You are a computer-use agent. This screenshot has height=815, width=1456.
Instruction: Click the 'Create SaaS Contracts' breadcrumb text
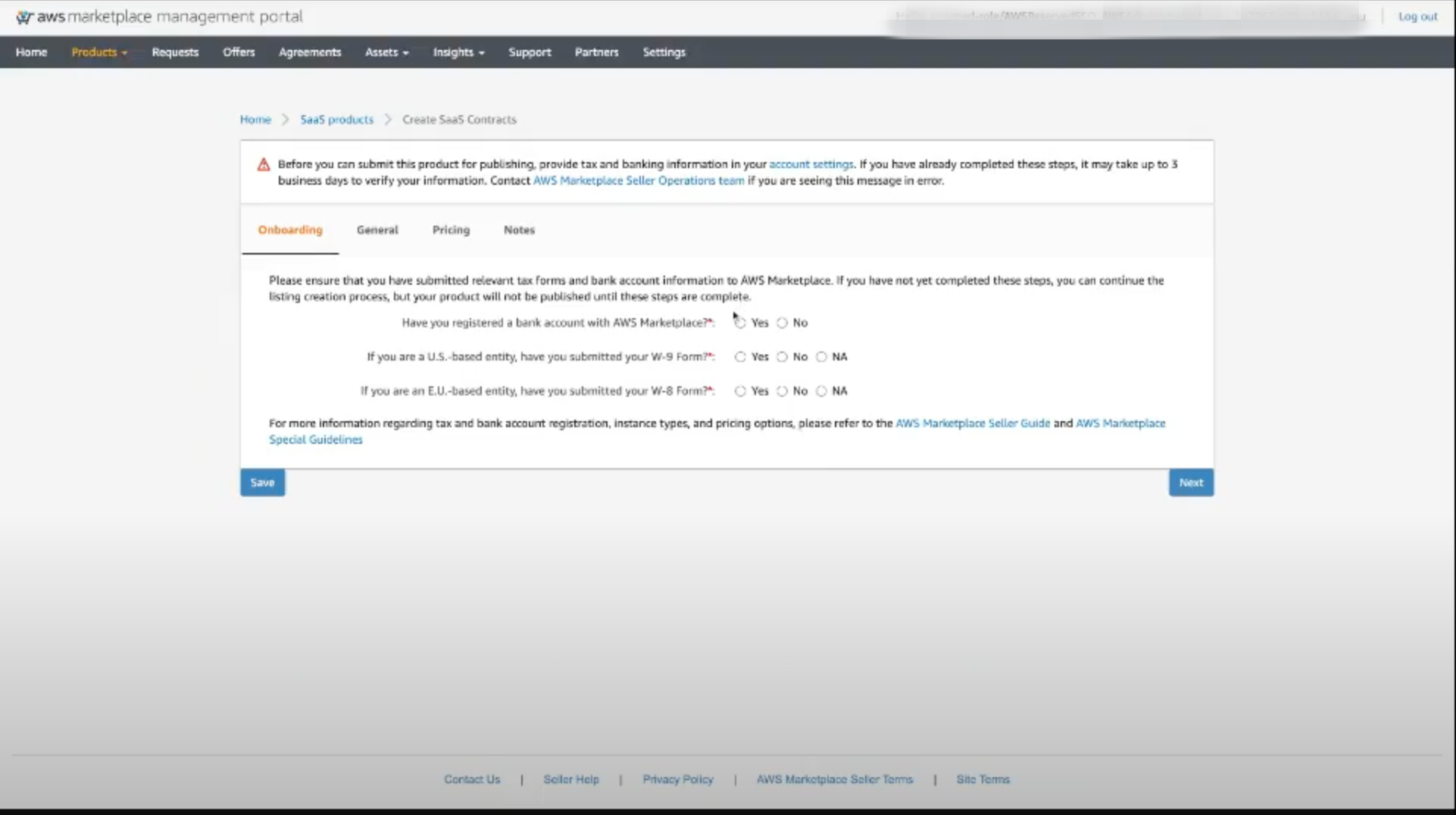coord(459,120)
